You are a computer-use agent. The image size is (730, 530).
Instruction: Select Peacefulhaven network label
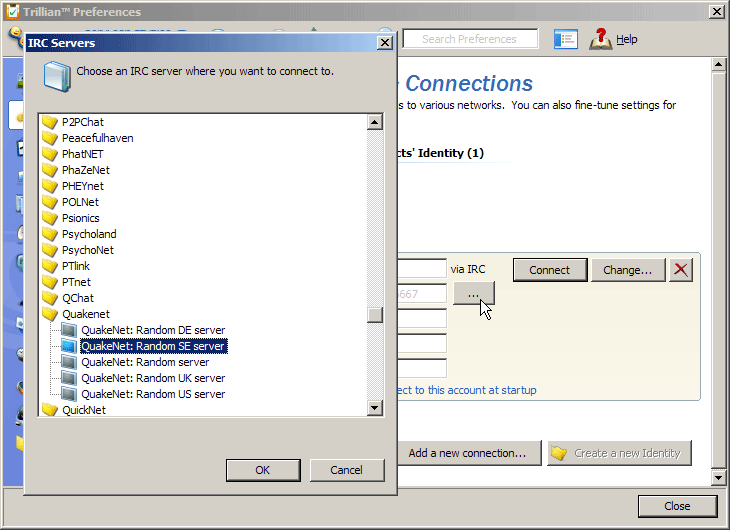point(98,138)
